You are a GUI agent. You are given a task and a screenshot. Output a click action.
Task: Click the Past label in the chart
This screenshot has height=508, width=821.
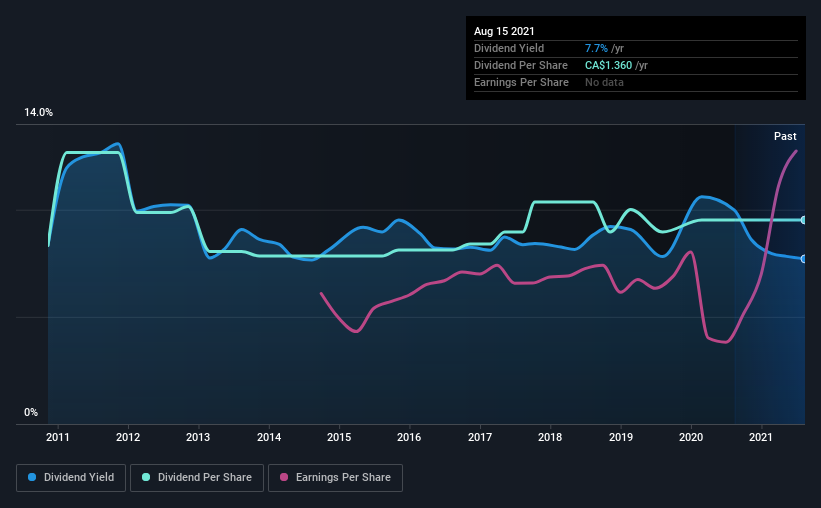[785, 136]
